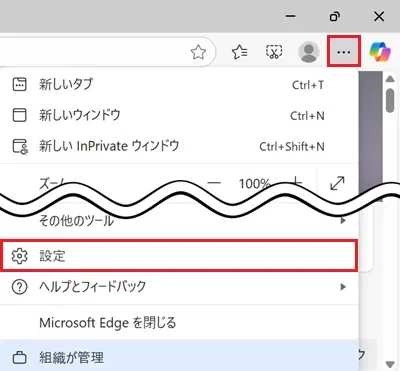Open the Copilot sidebar icon
Image resolution: width=400 pixels, height=371 pixels.
tap(380, 52)
